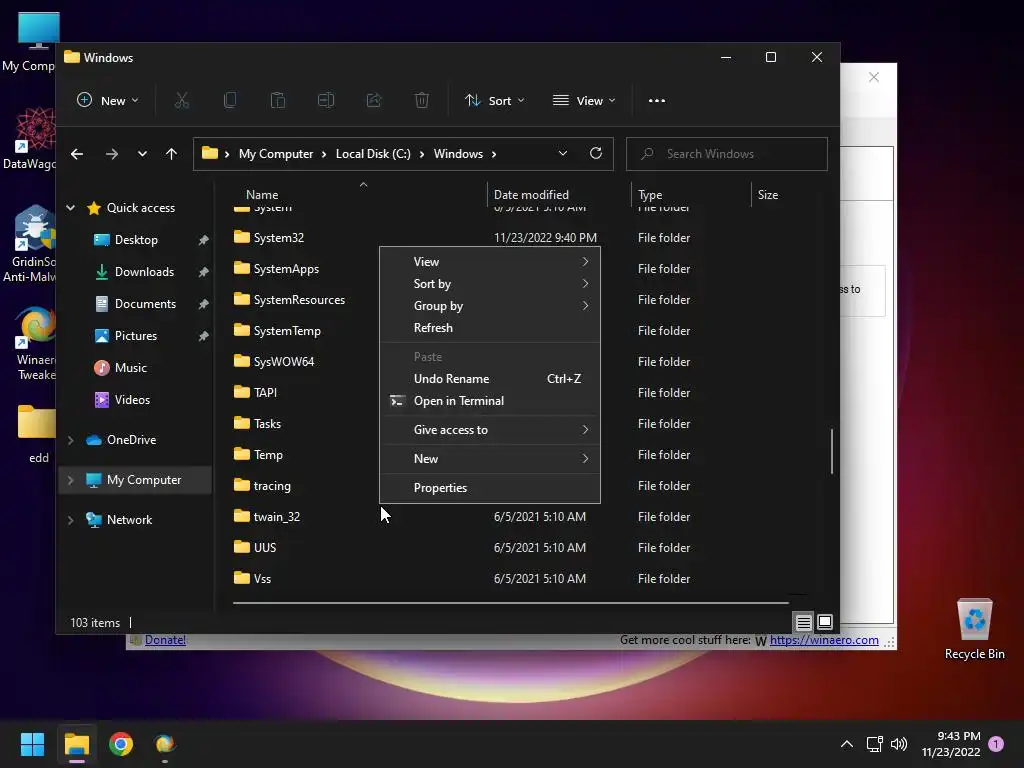Open Group by submenu in context menu
Screen dimensions: 1024x768
coord(490,306)
